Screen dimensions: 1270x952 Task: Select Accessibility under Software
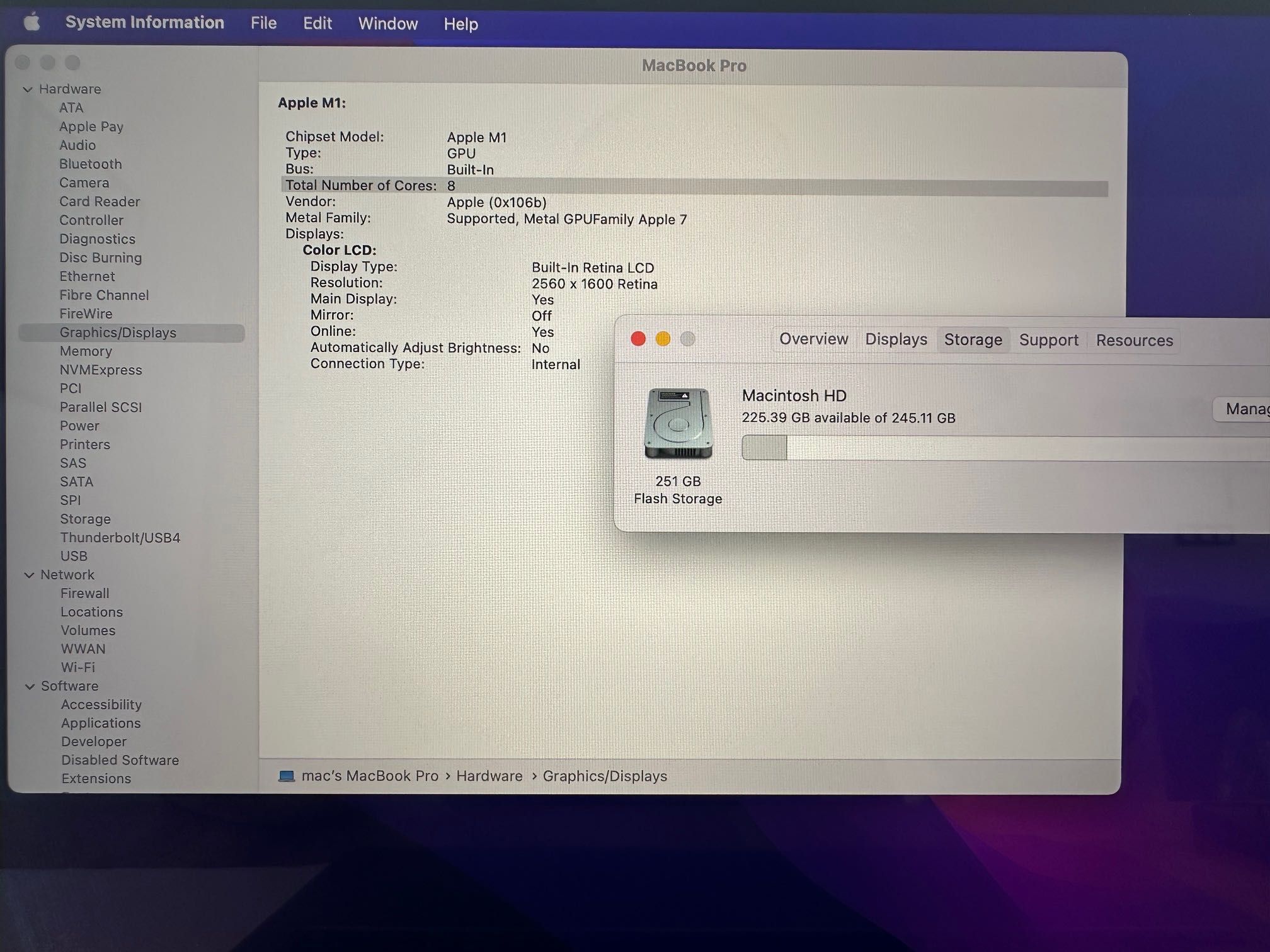pos(101,705)
